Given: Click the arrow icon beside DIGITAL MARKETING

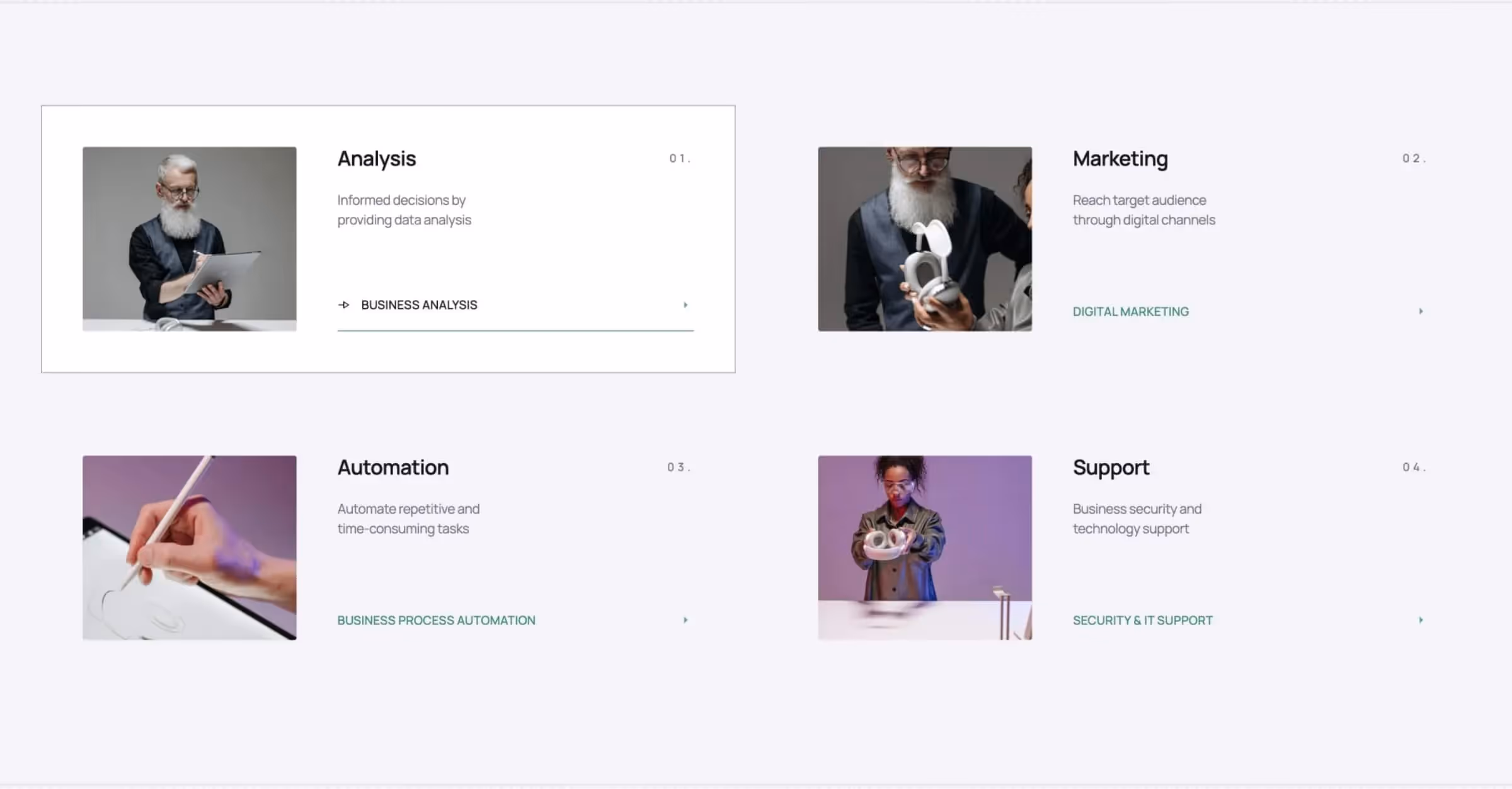Looking at the screenshot, I should pyautogui.click(x=1421, y=311).
